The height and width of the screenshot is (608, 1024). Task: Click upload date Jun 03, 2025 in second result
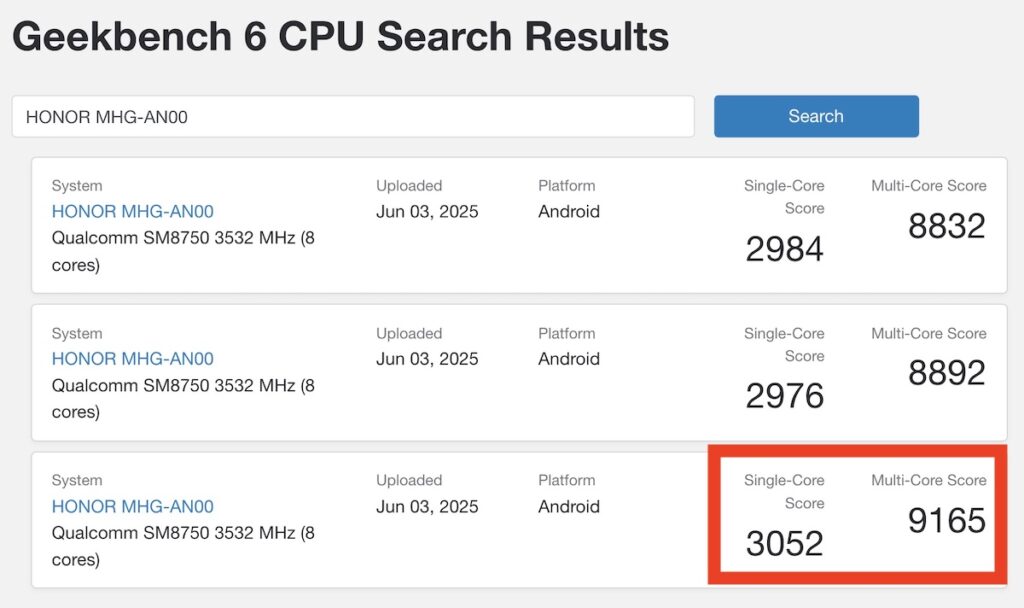pos(427,359)
